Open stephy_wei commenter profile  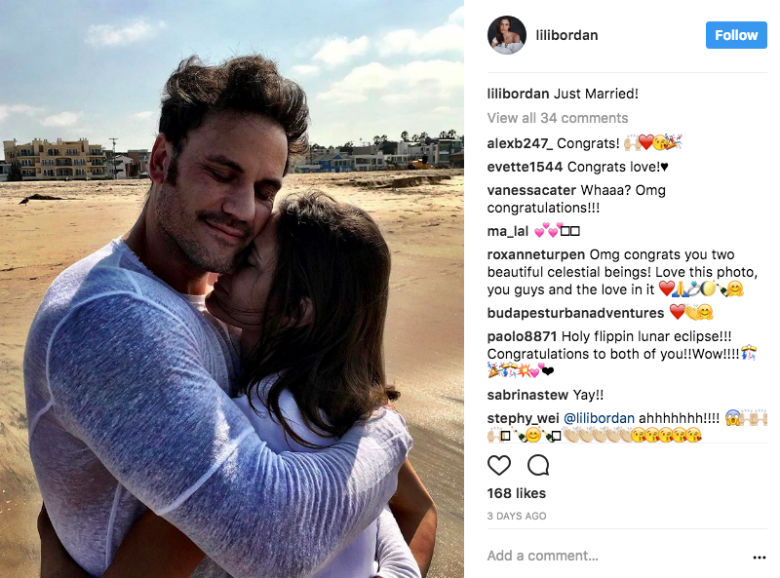[523, 418]
